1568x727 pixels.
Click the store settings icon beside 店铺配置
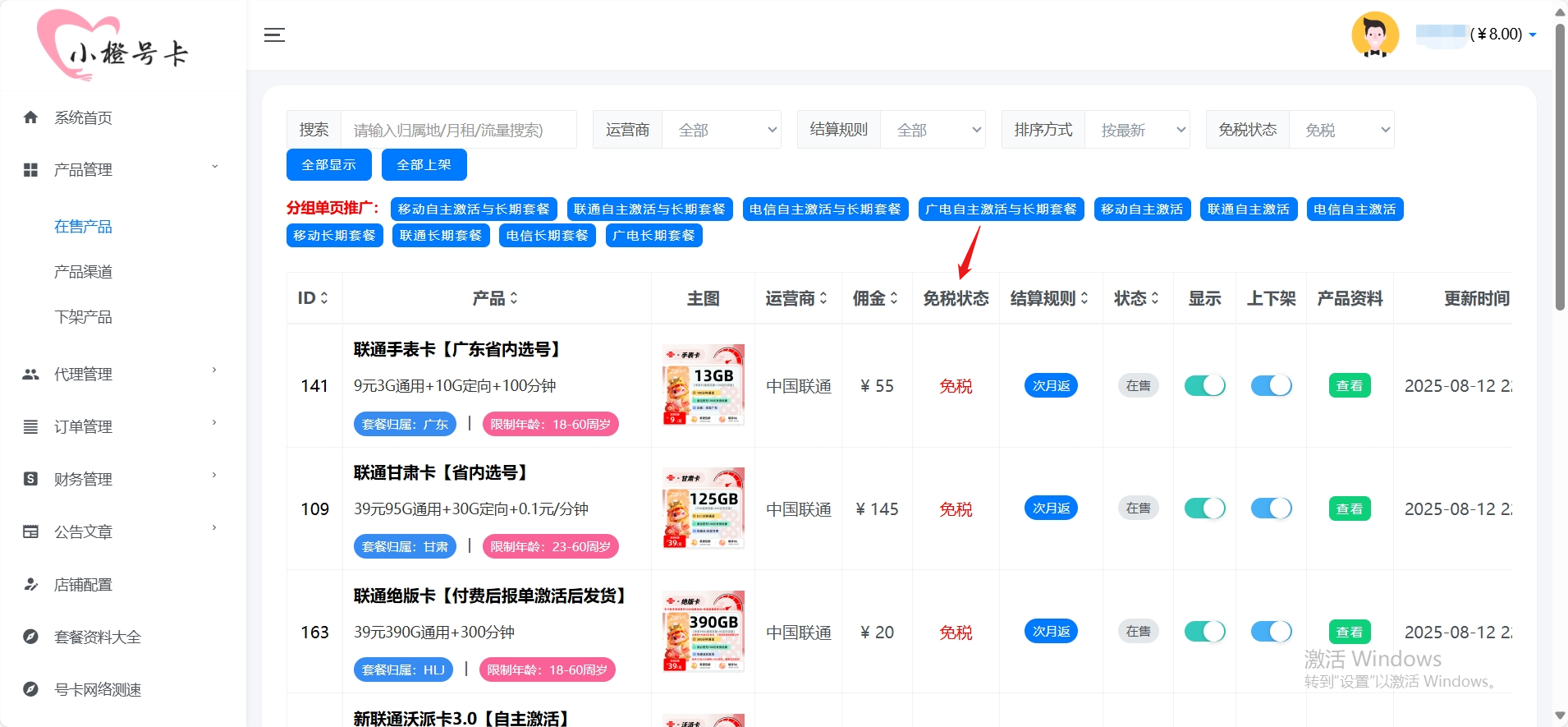tap(30, 584)
